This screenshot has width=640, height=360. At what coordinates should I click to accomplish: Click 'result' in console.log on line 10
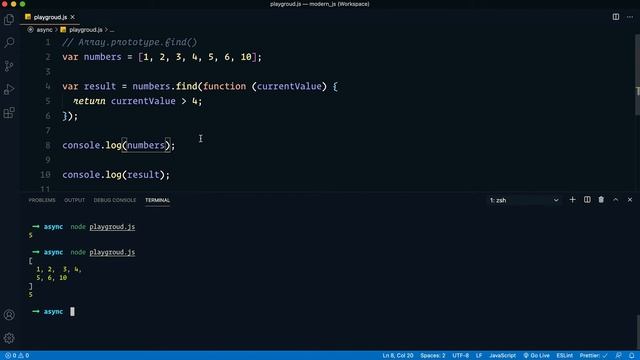(x=143, y=175)
